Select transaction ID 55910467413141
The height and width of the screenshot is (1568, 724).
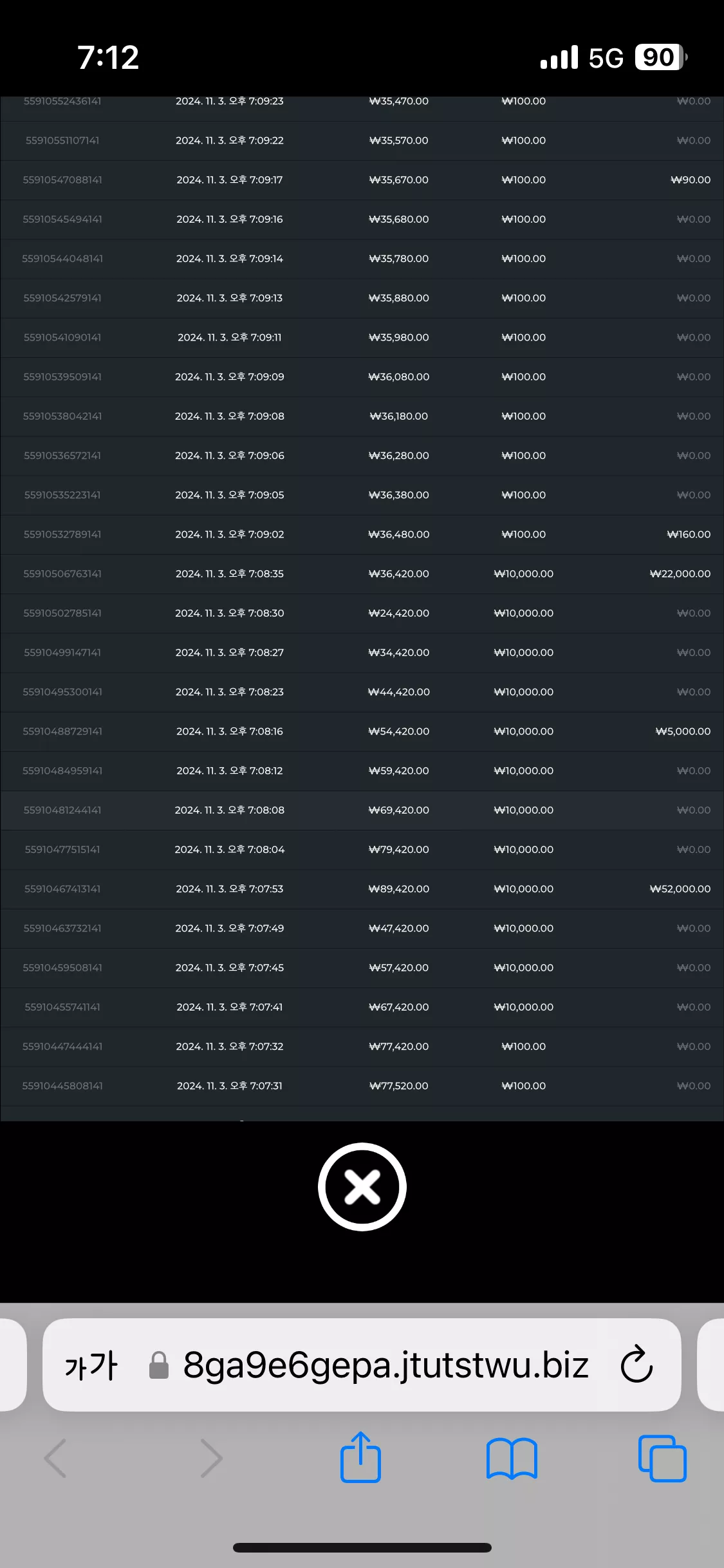tap(62, 889)
